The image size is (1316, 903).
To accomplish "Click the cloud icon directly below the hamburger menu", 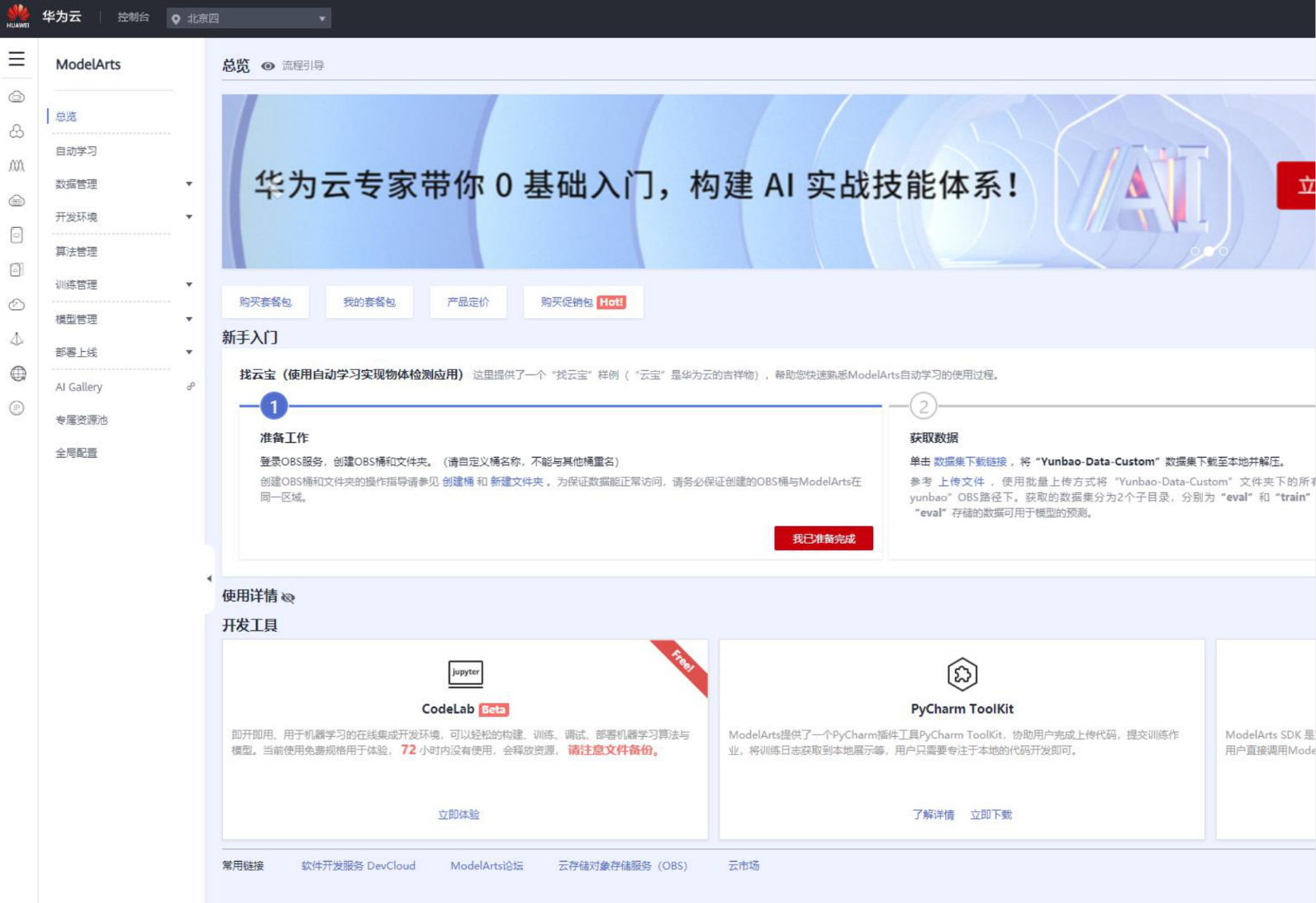I will (x=17, y=97).
